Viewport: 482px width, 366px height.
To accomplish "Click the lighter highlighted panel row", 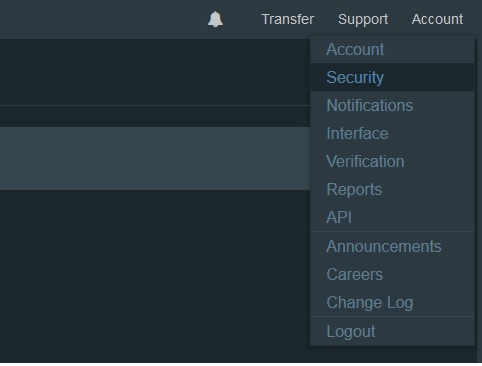I will point(155,158).
